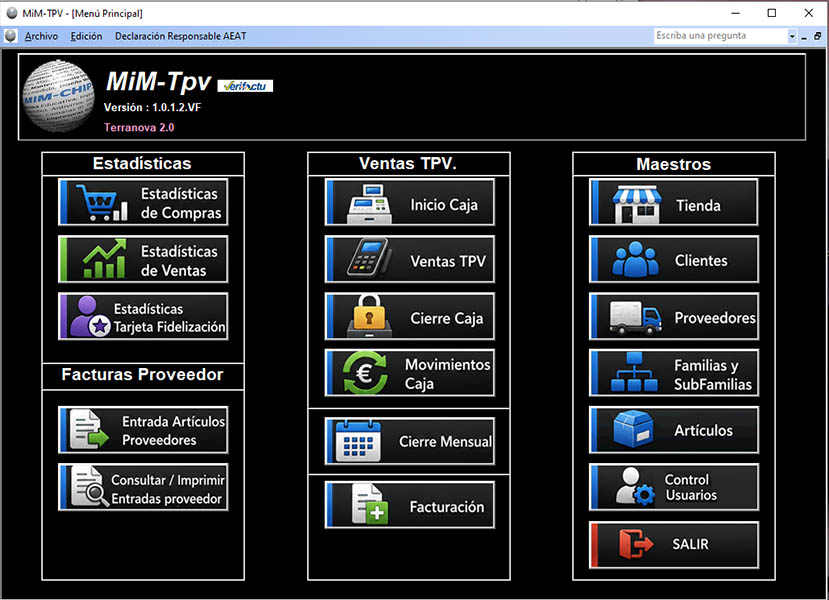The image size is (829, 600).
Task: Click the Cierre Caja padlock icon
Action: tap(370, 316)
